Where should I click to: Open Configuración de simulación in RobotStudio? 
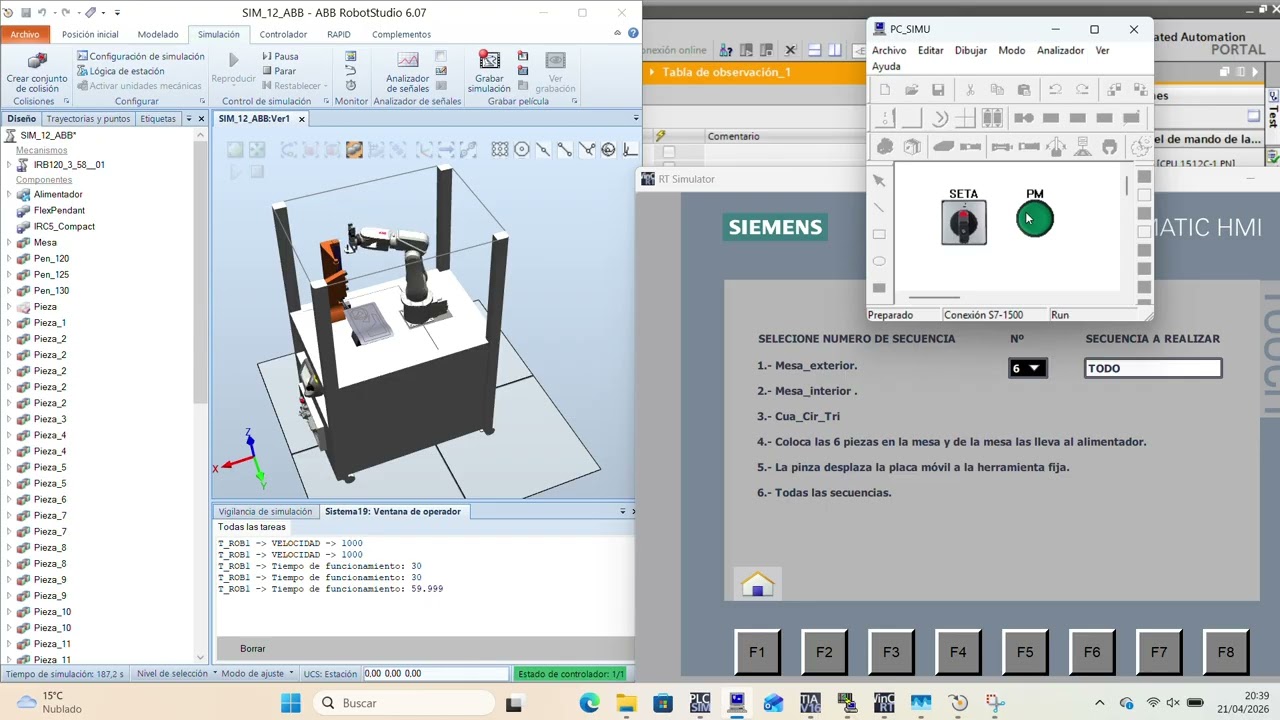point(141,57)
